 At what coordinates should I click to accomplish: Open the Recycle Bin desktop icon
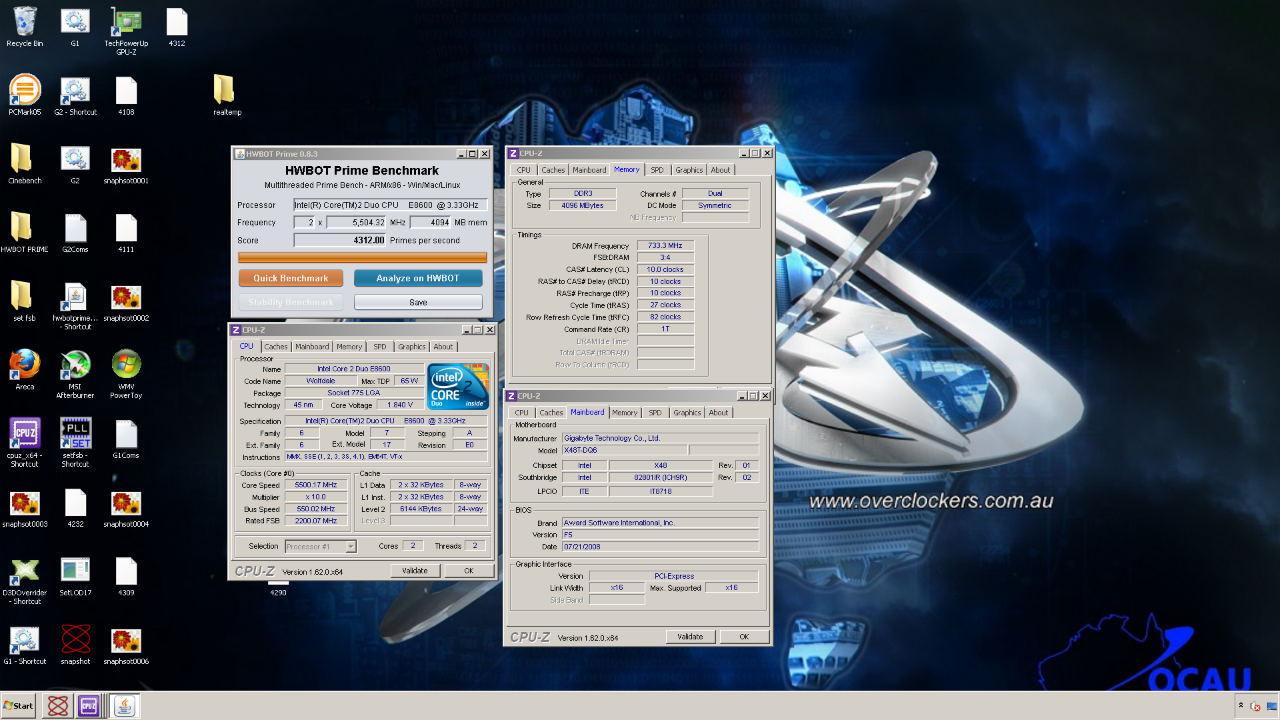(25, 27)
